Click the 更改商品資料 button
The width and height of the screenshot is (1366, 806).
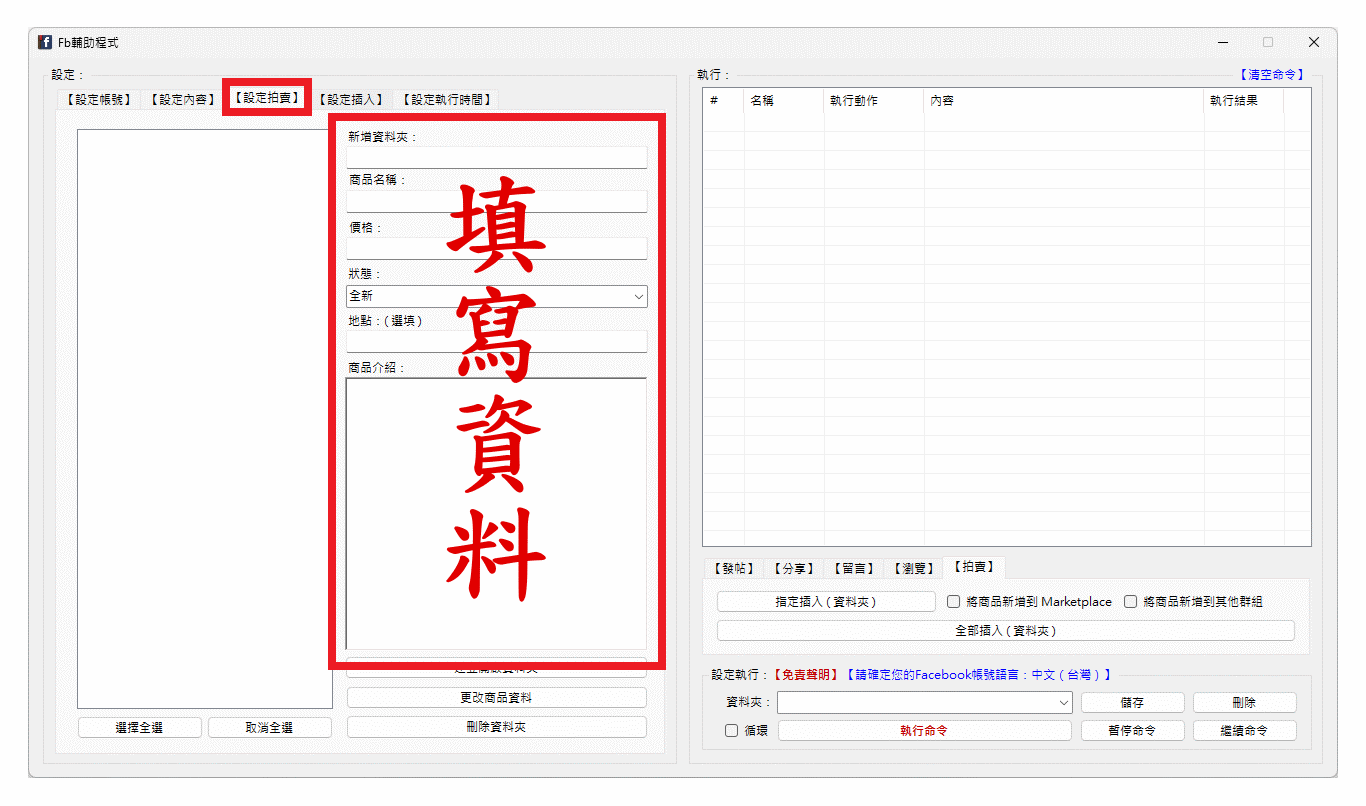tap(496, 697)
